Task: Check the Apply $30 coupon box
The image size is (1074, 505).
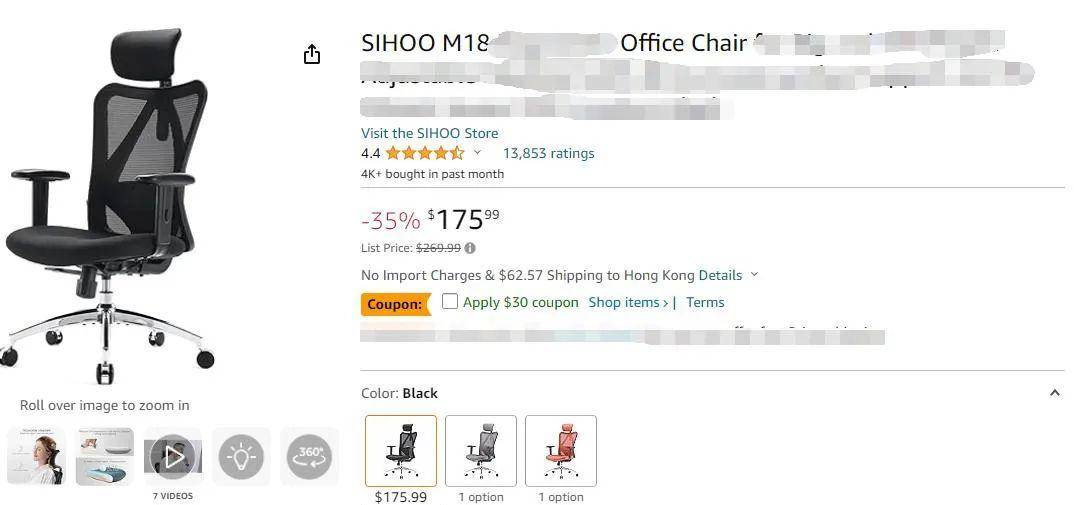Action: (x=449, y=301)
